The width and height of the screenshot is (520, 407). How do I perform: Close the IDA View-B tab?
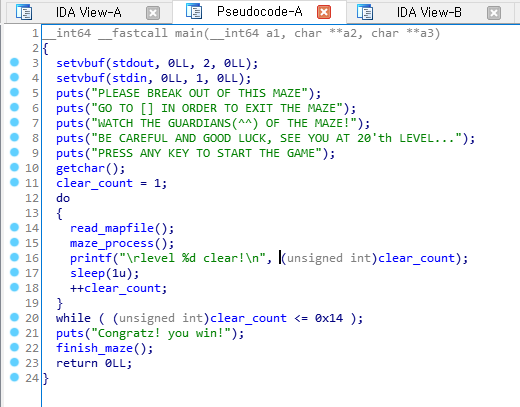(x=494, y=13)
